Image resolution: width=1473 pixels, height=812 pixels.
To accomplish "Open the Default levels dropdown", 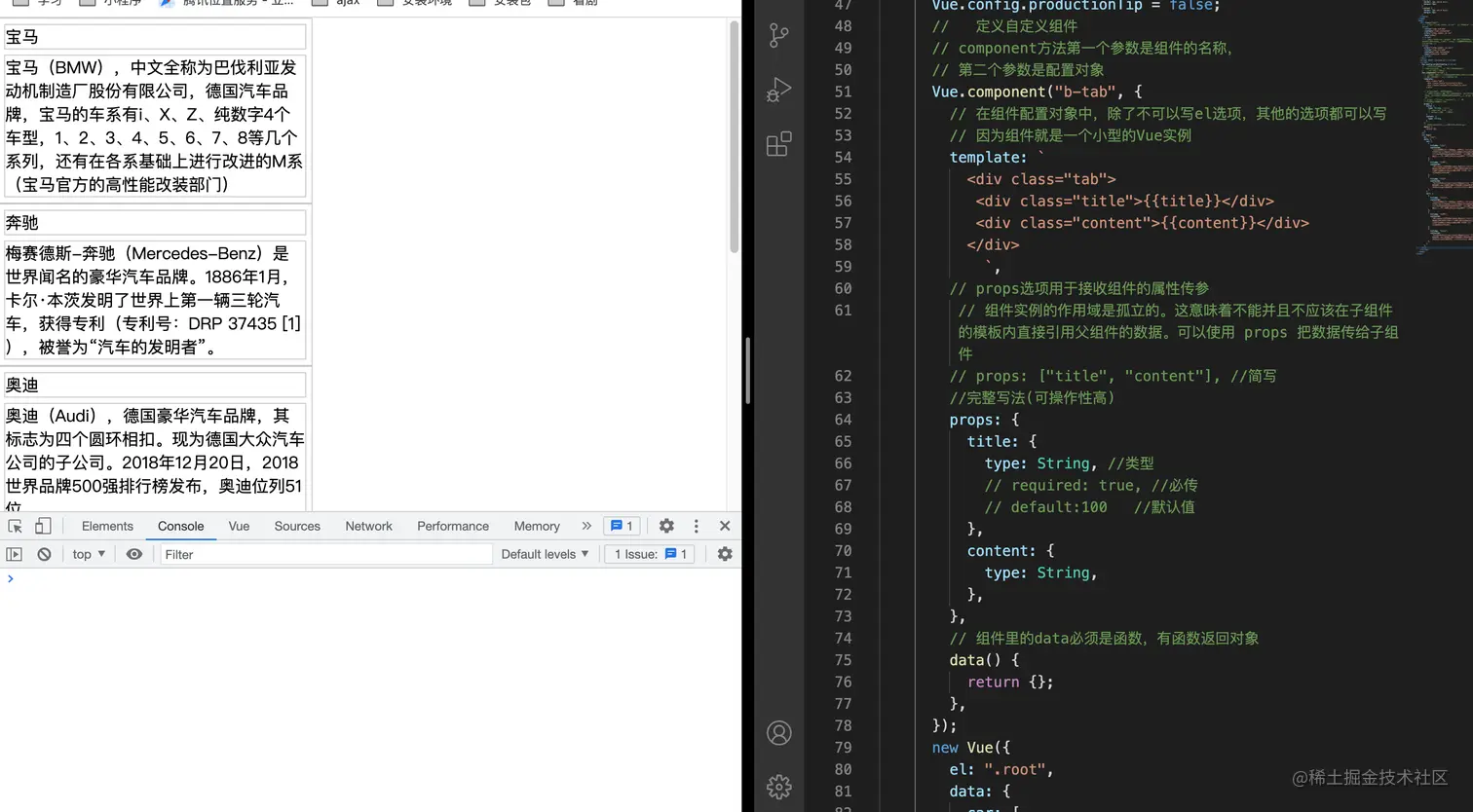I will (x=545, y=554).
